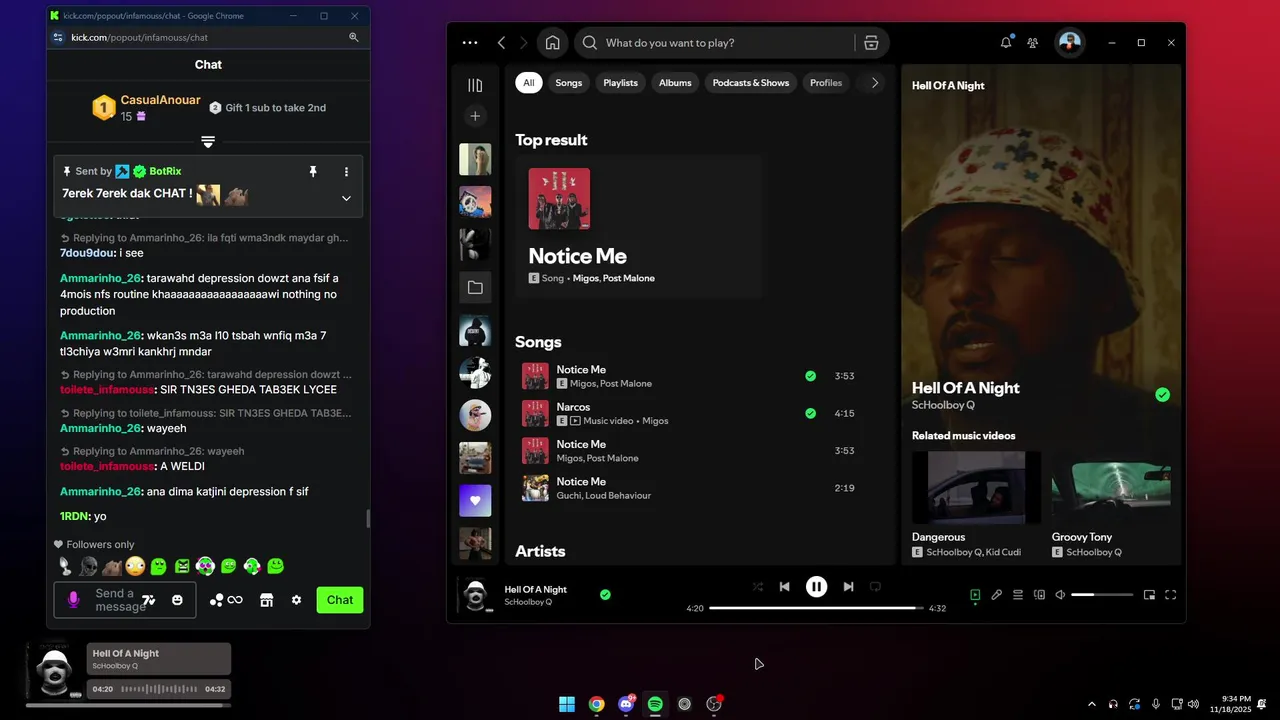Click the plus Create button in Spotify's sidebar
Screen dimensions: 1280x720
click(475, 116)
